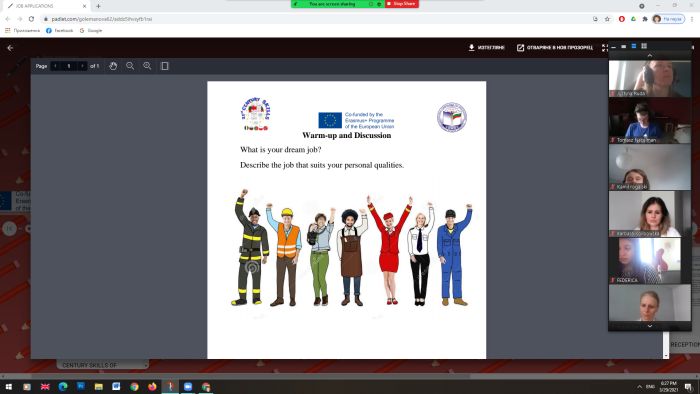Toggle the page fit view icon
700x394 pixels.
164,66
